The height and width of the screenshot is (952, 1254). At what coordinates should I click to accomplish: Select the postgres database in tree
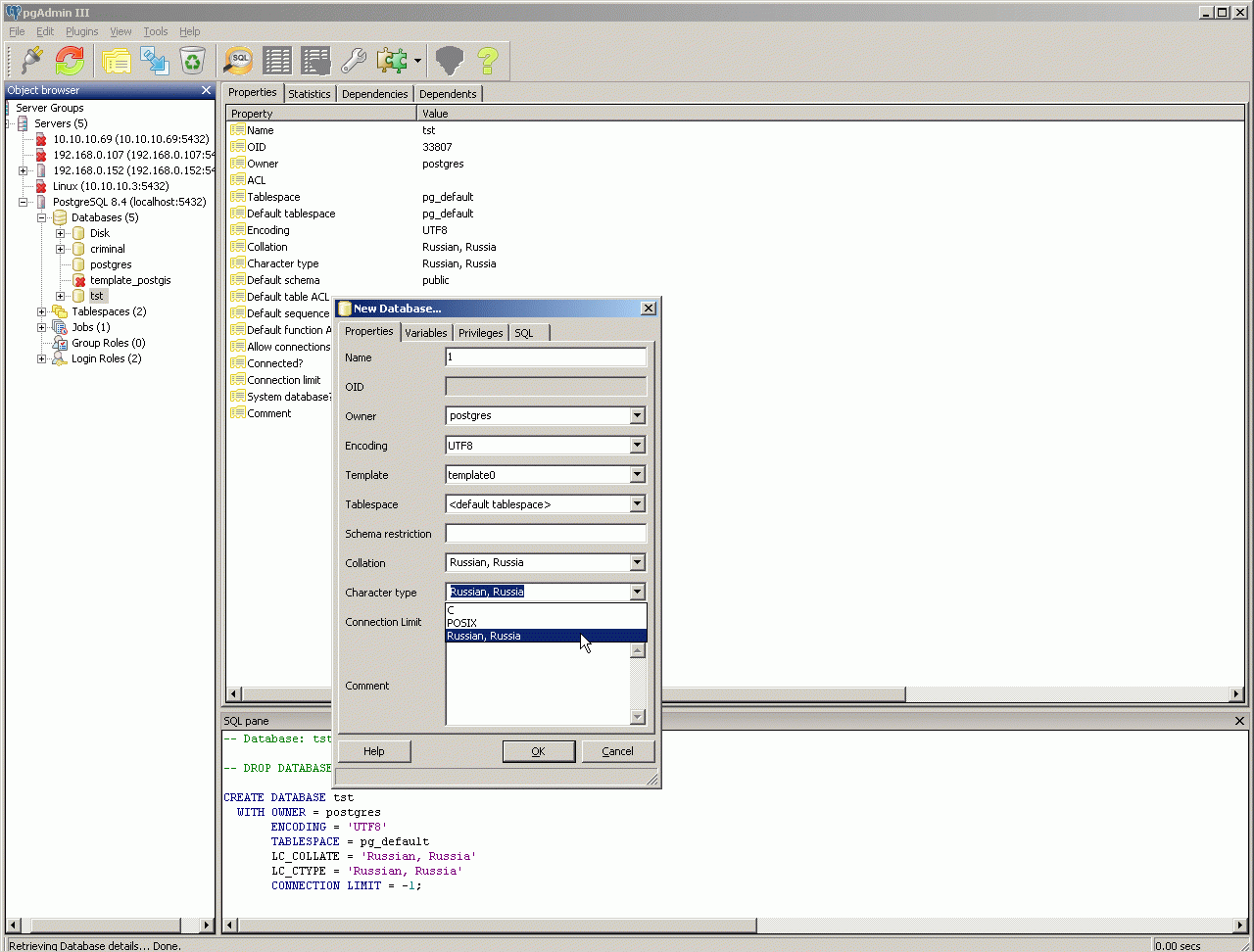tap(111, 264)
